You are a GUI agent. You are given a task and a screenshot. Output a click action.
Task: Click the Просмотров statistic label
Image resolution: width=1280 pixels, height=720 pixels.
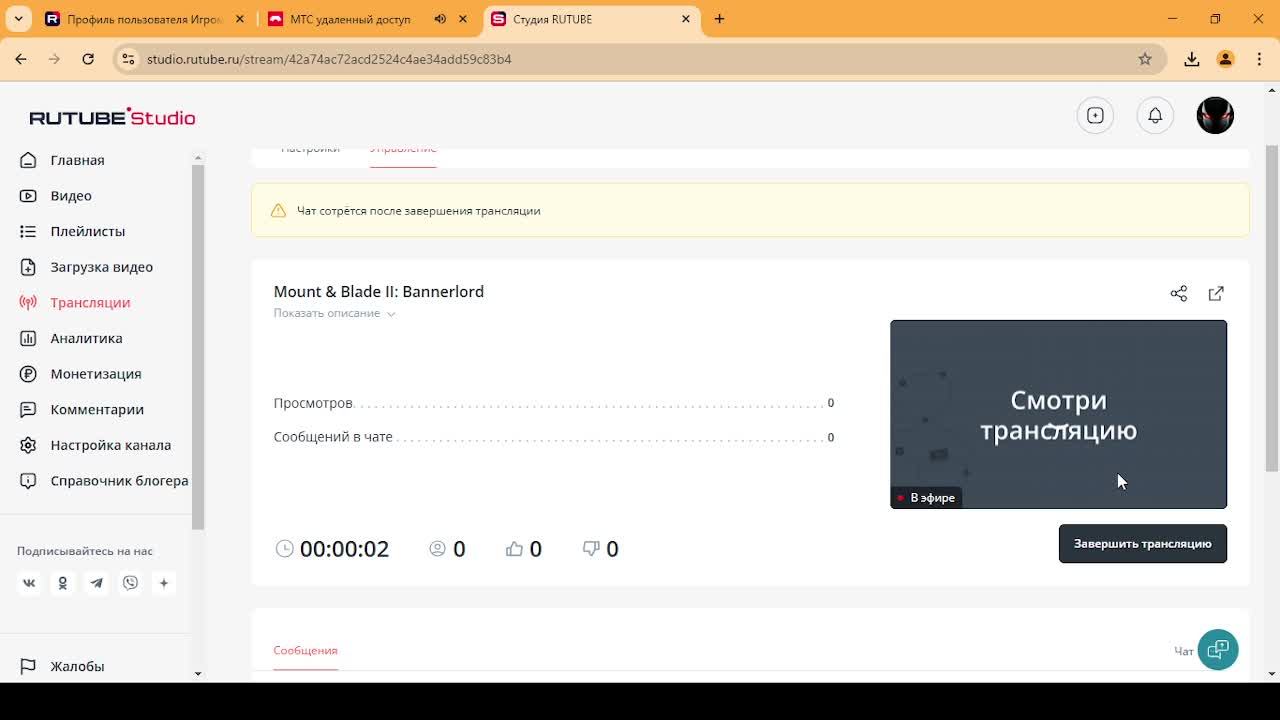313,403
